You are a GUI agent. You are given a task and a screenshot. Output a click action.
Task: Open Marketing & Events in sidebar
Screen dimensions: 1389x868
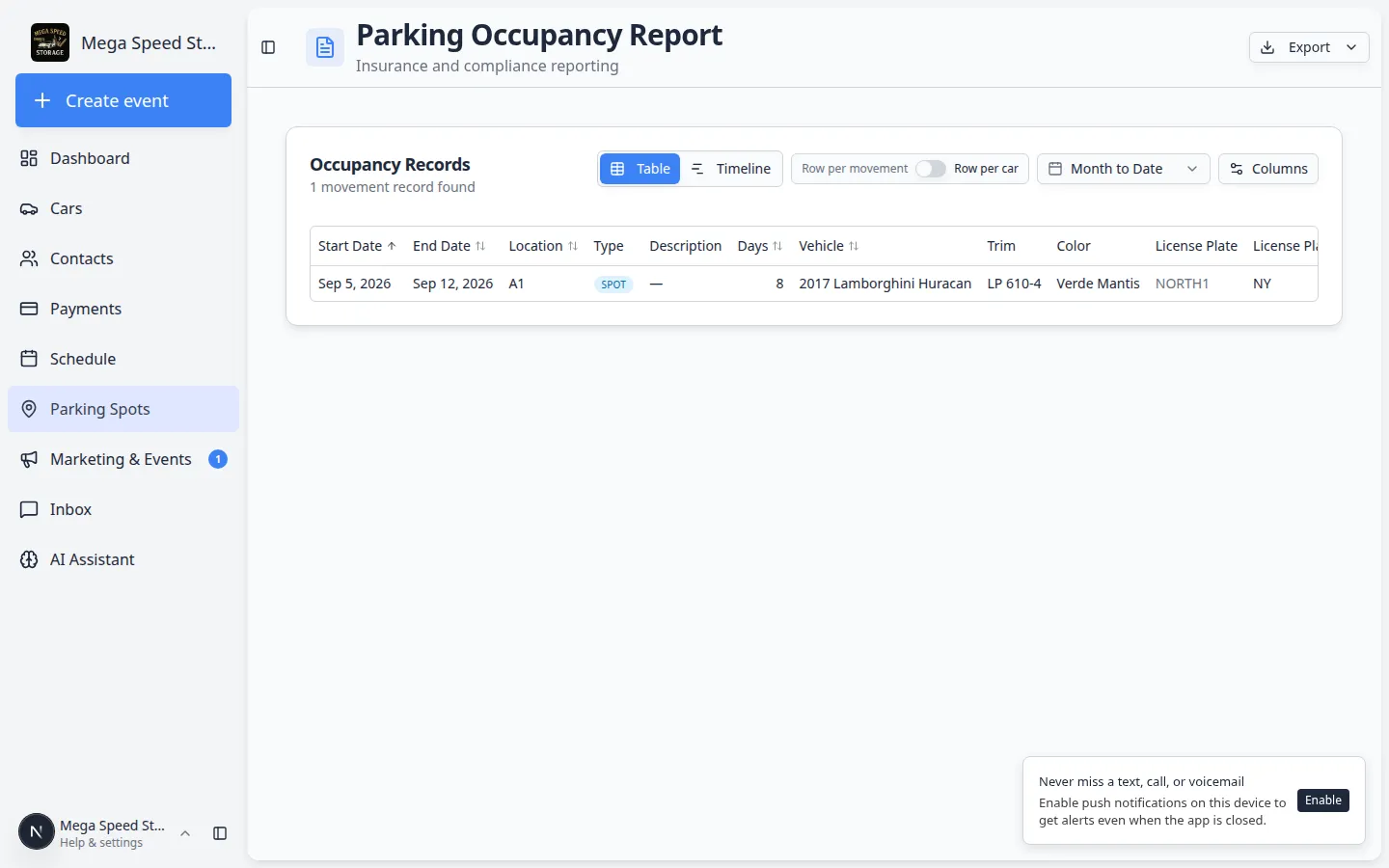[x=123, y=459]
